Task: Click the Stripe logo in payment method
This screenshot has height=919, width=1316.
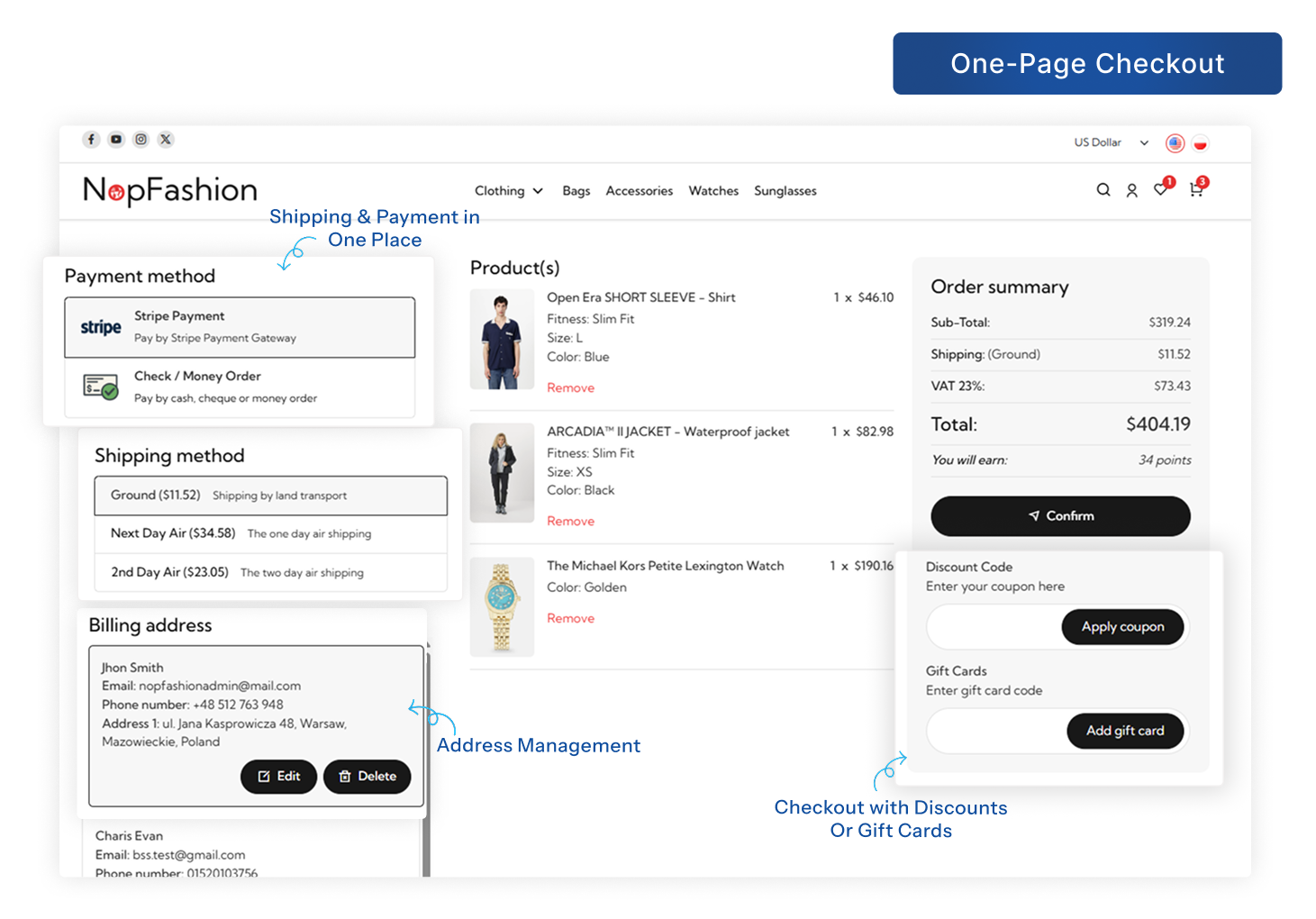Action: (101, 327)
